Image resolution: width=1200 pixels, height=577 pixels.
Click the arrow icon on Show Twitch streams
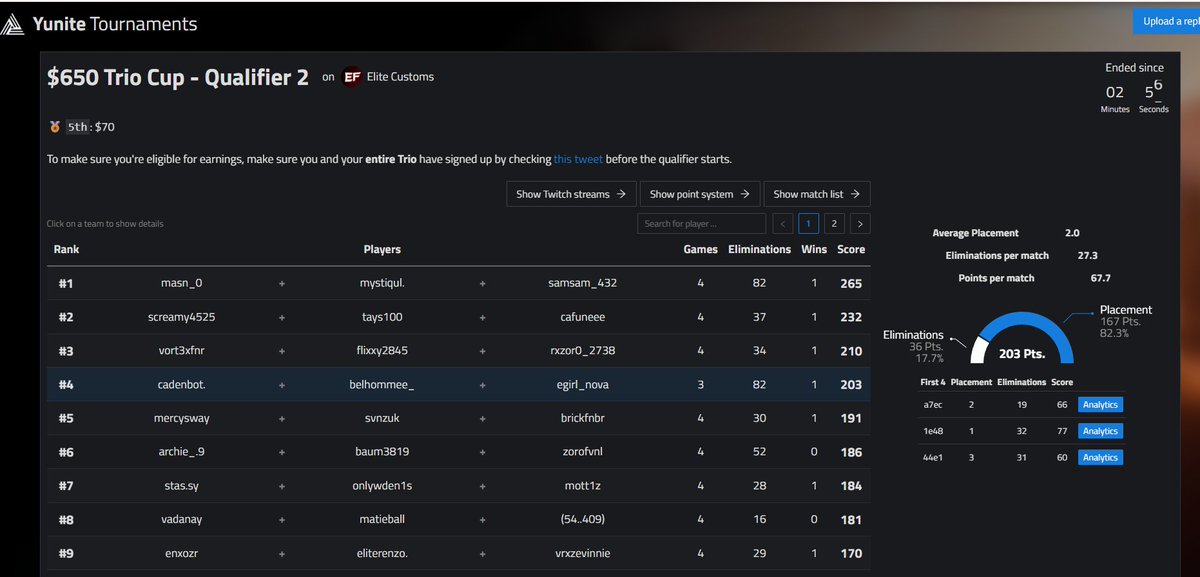pyautogui.click(x=622, y=193)
